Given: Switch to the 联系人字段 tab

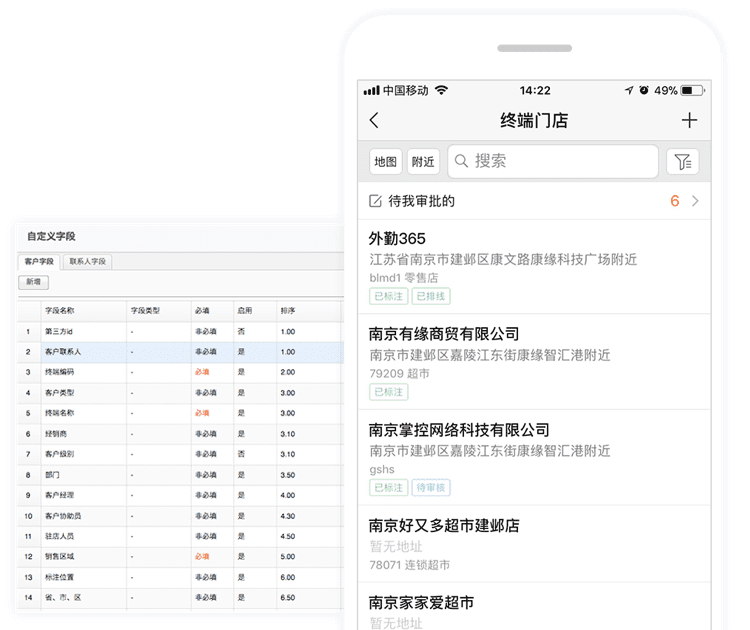Looking at the screenshot, I should [88, 262].
